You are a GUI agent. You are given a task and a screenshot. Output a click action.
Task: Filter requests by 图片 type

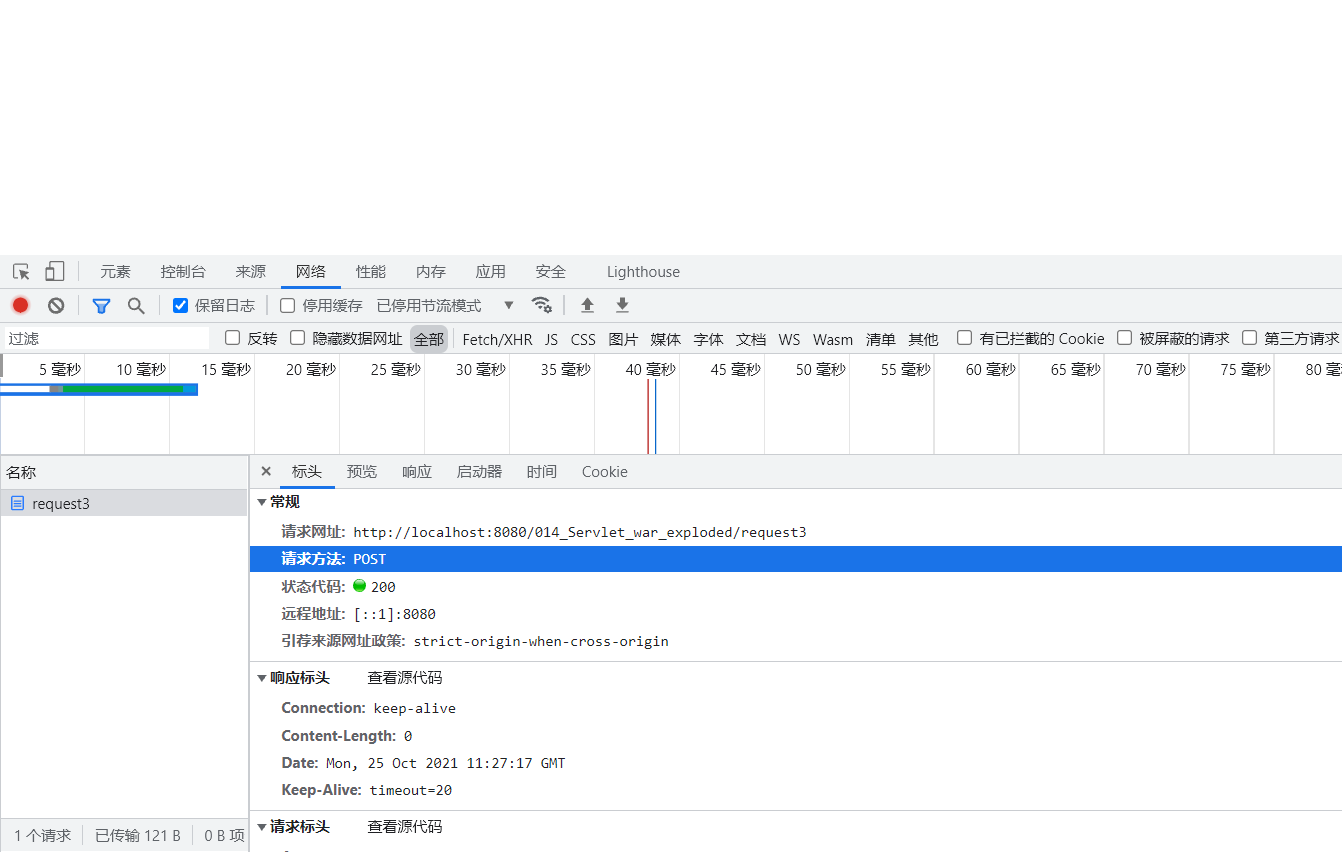[623, 339]
